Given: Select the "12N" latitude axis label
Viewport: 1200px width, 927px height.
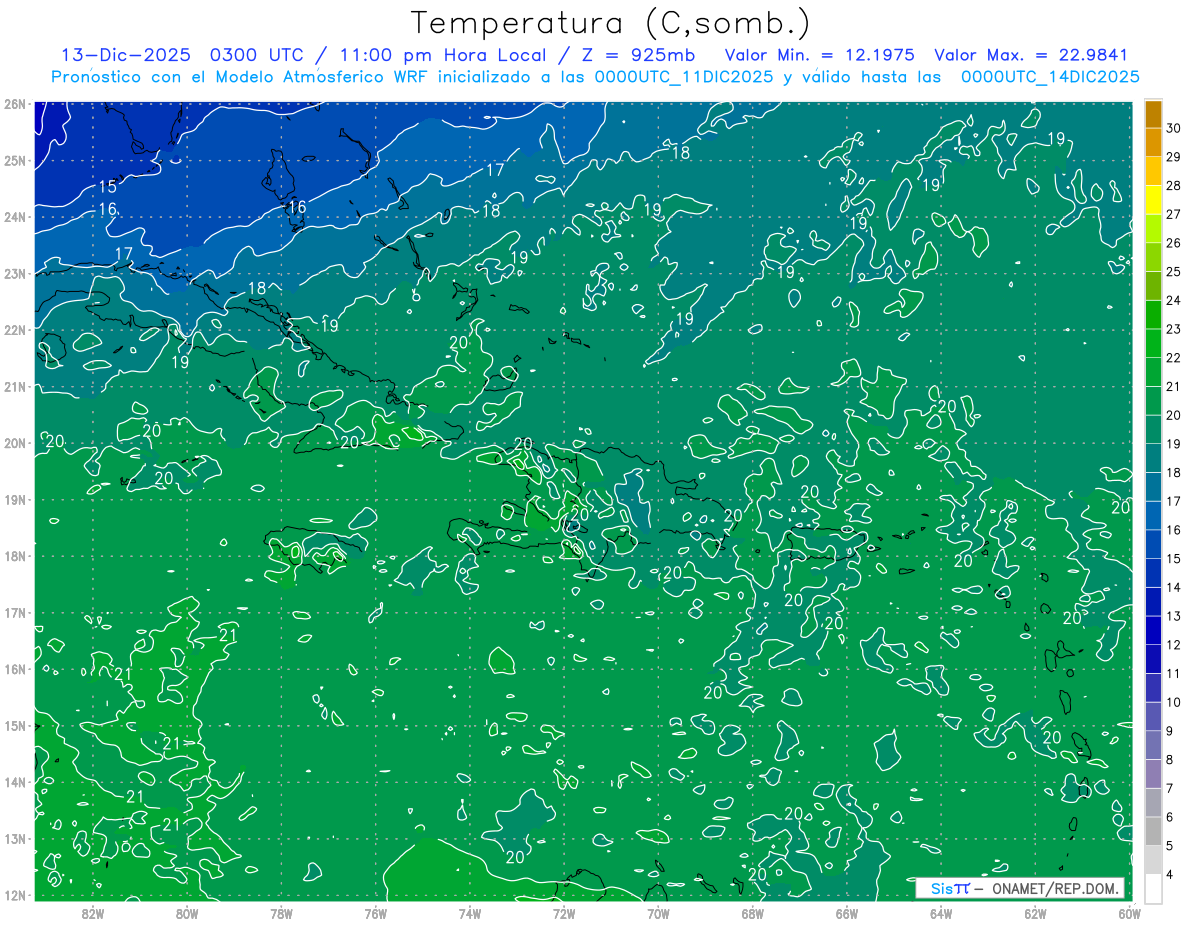Looking at the screenshot, I should click(15, 895).
